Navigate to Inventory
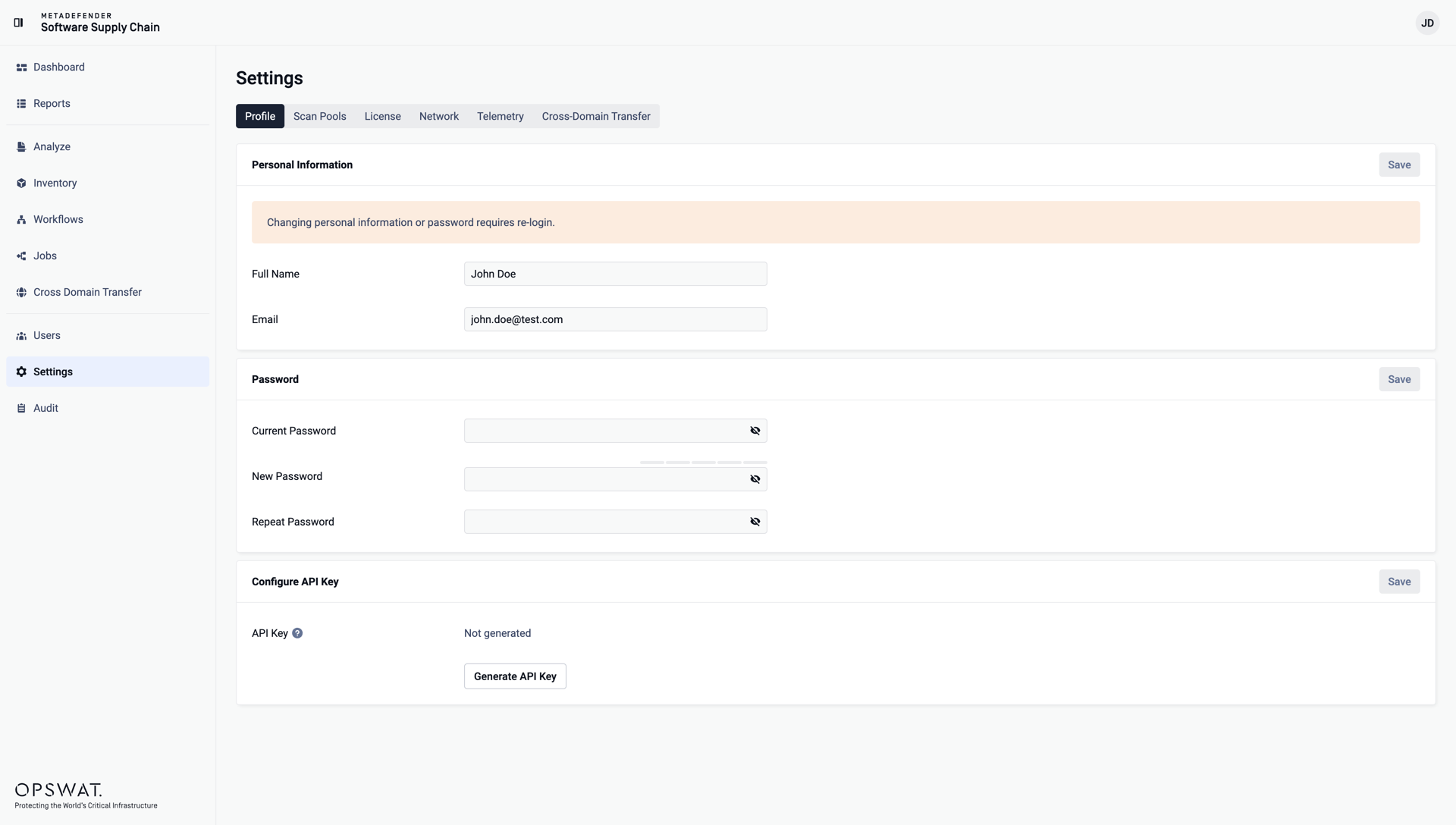The image size is (1456, 825). (108, 184)
